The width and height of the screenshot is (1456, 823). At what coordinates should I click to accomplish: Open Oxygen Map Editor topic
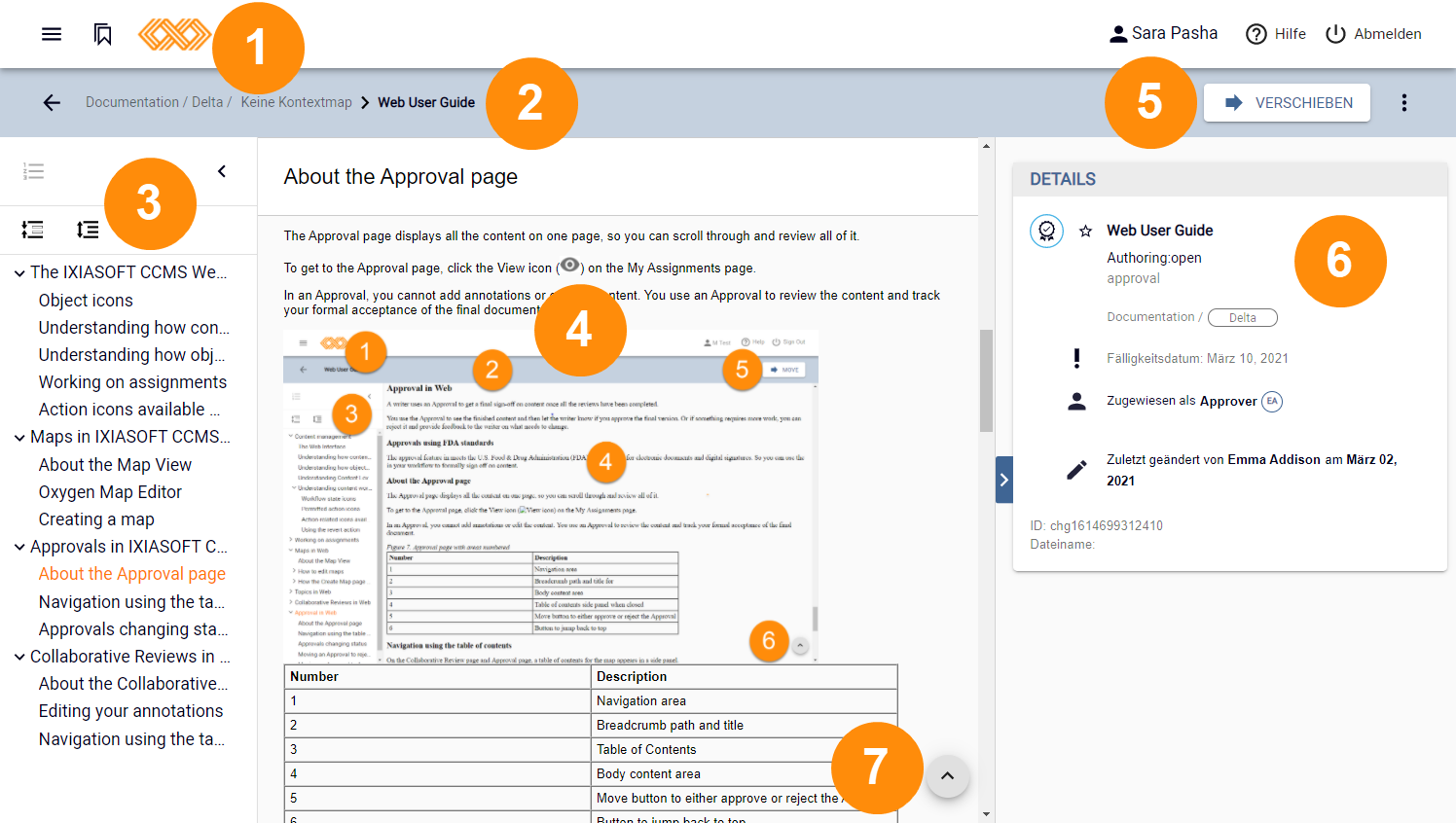click(110, 492)
